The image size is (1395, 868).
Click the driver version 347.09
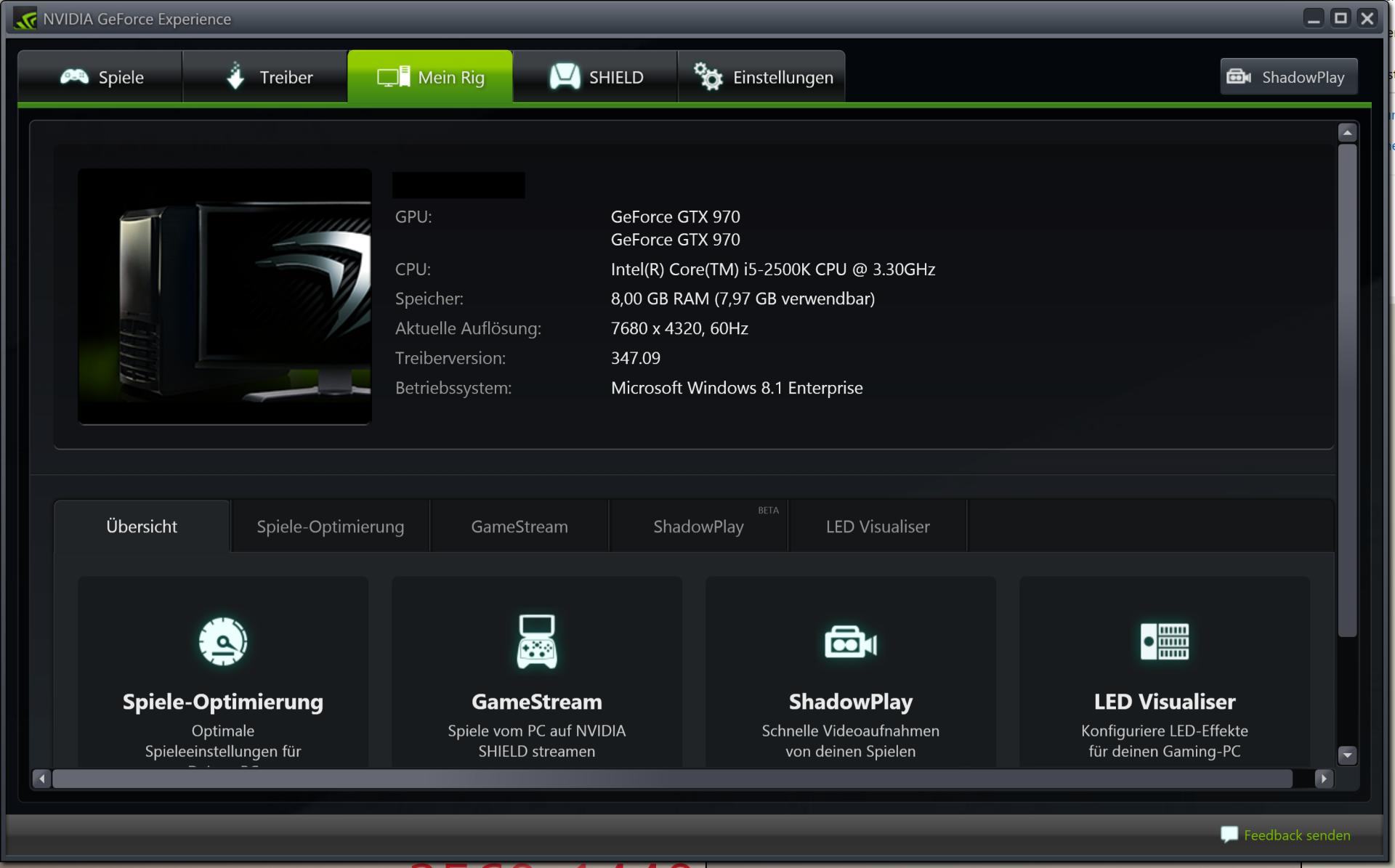(636, 358)
